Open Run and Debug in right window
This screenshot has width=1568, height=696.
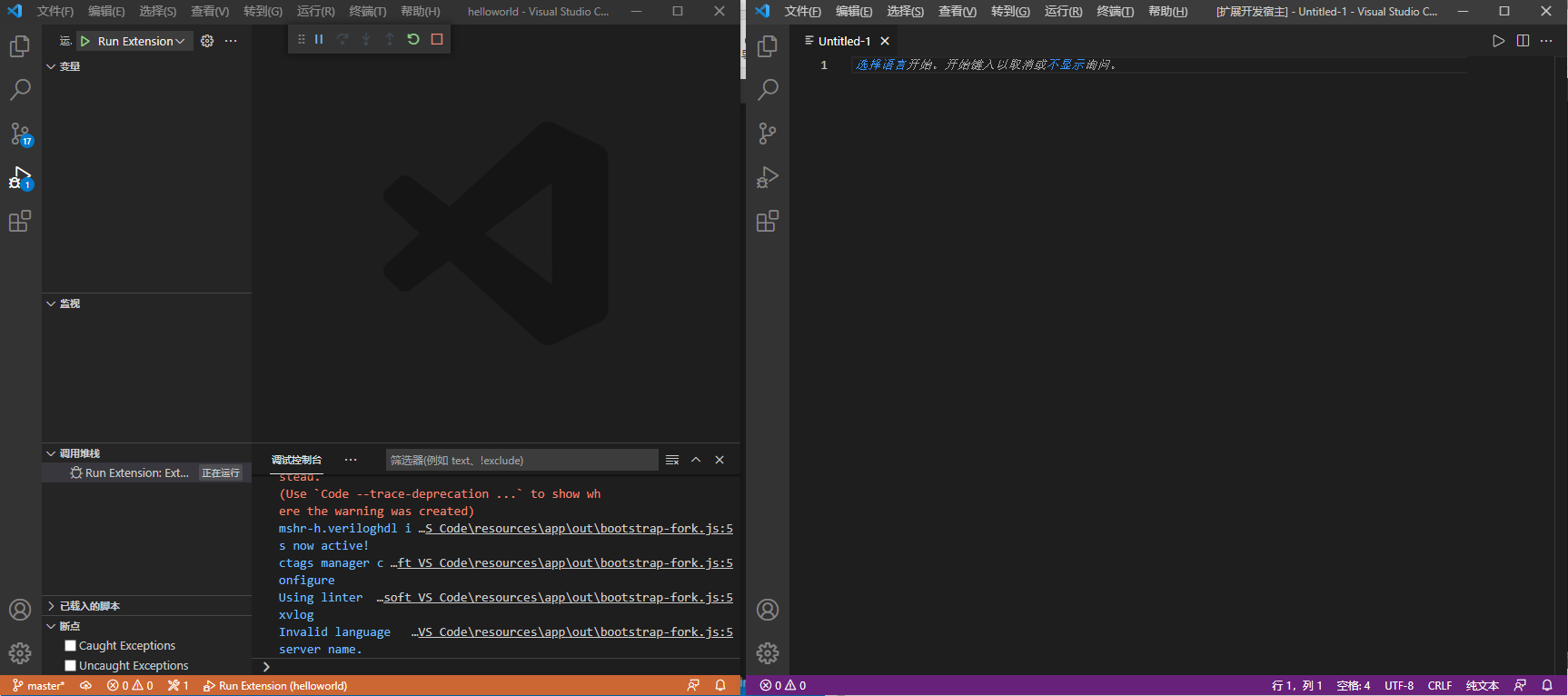768,178
